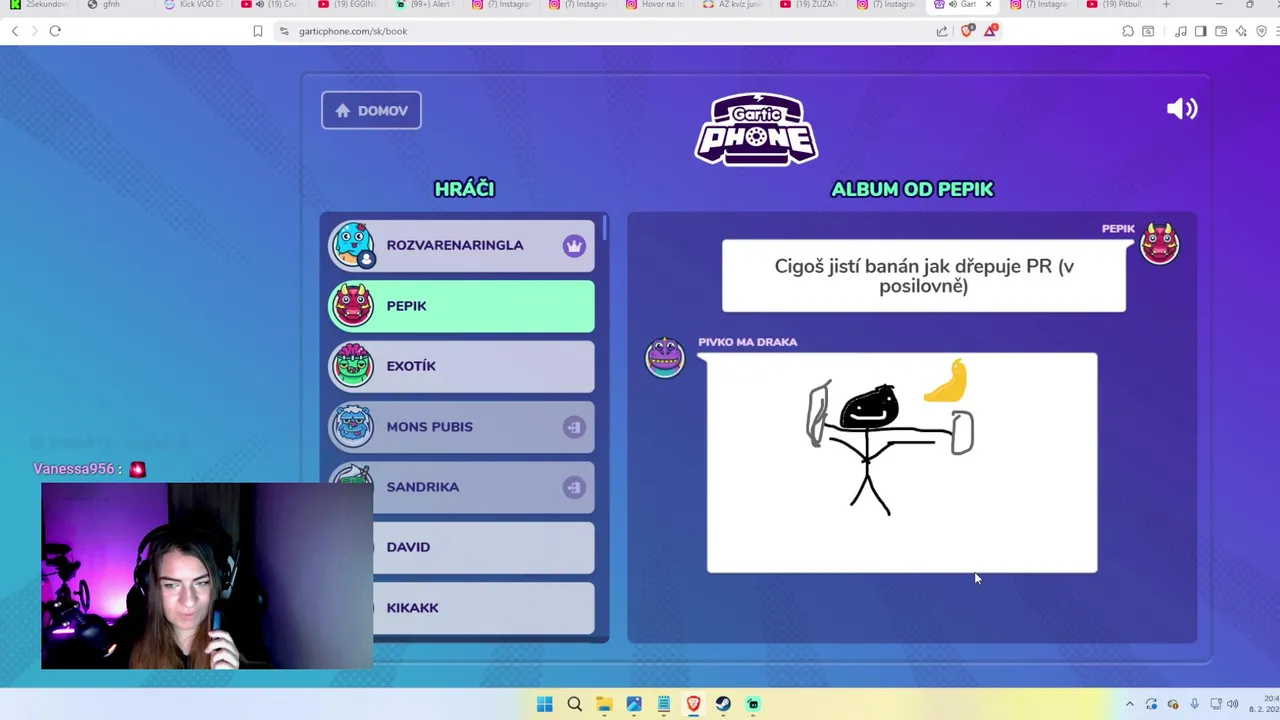Open the Brave Rewards triangle icon
Image resolution: width=1280 pixels, height=720 pixels.
click(x=990, y=31)
